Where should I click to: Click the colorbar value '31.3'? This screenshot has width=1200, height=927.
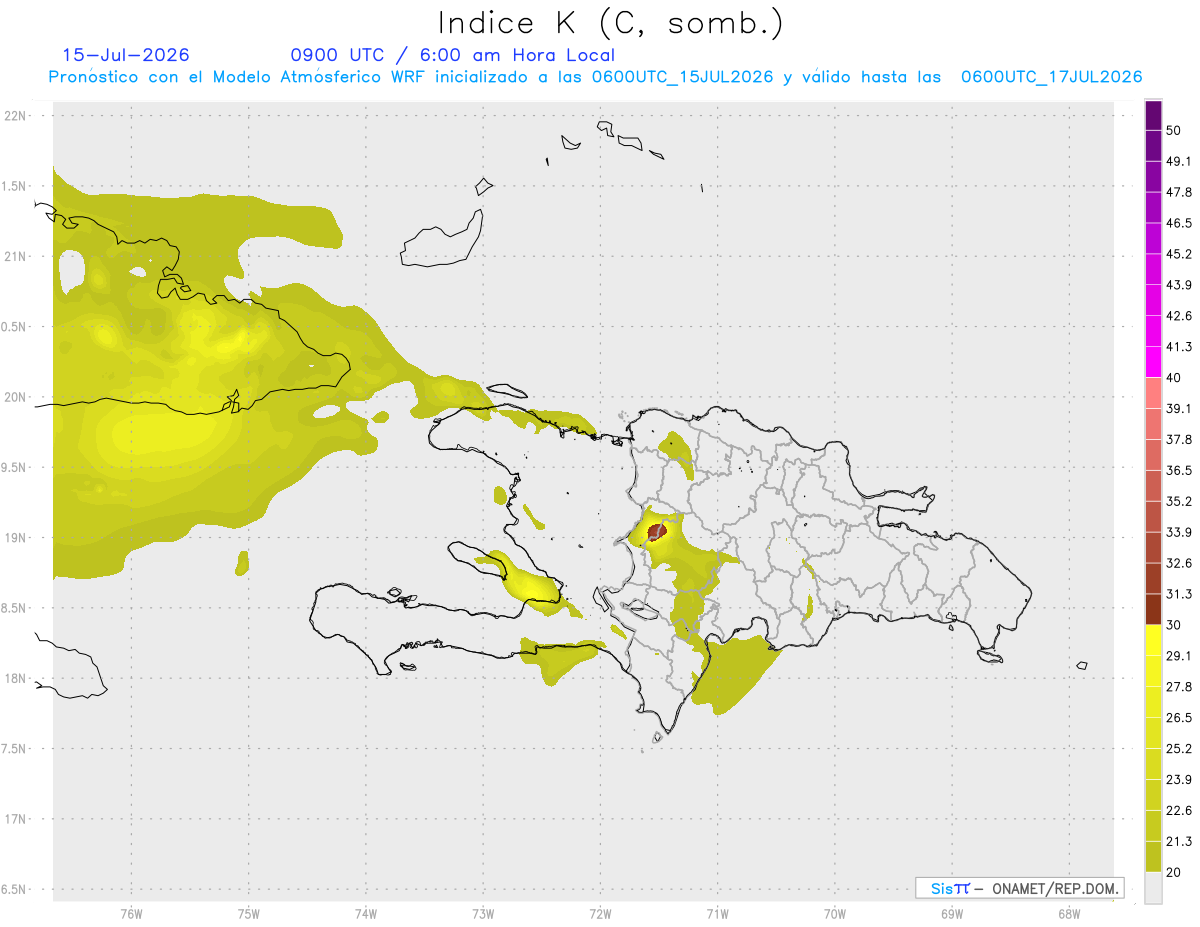click(x=1179, y=594)
